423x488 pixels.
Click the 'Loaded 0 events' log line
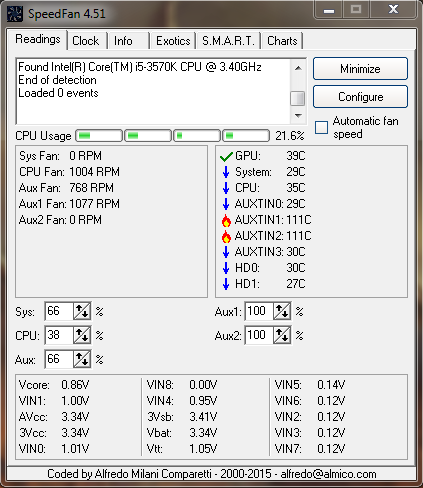click(58, 93)
